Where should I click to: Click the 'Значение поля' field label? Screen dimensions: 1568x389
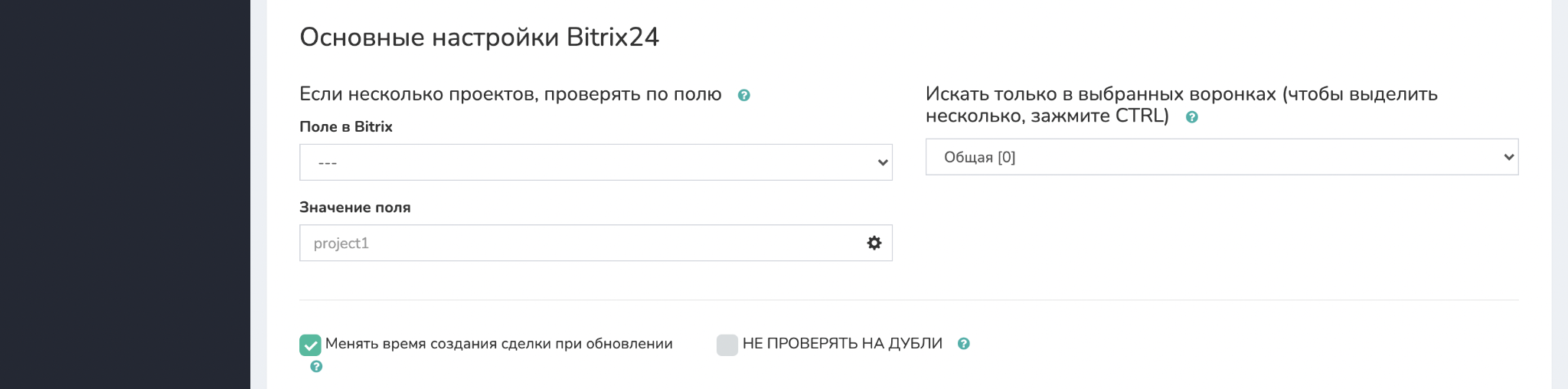click(x=355, y=208)
